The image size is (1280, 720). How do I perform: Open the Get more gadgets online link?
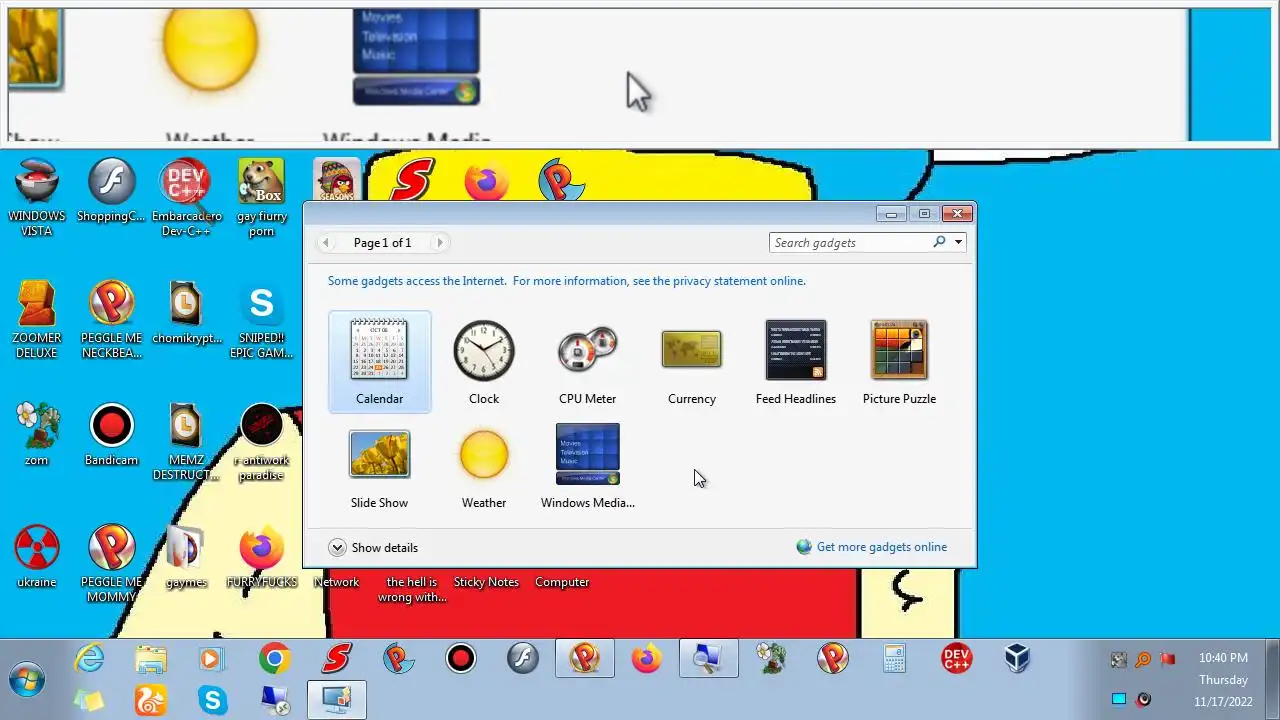point(872,547)
